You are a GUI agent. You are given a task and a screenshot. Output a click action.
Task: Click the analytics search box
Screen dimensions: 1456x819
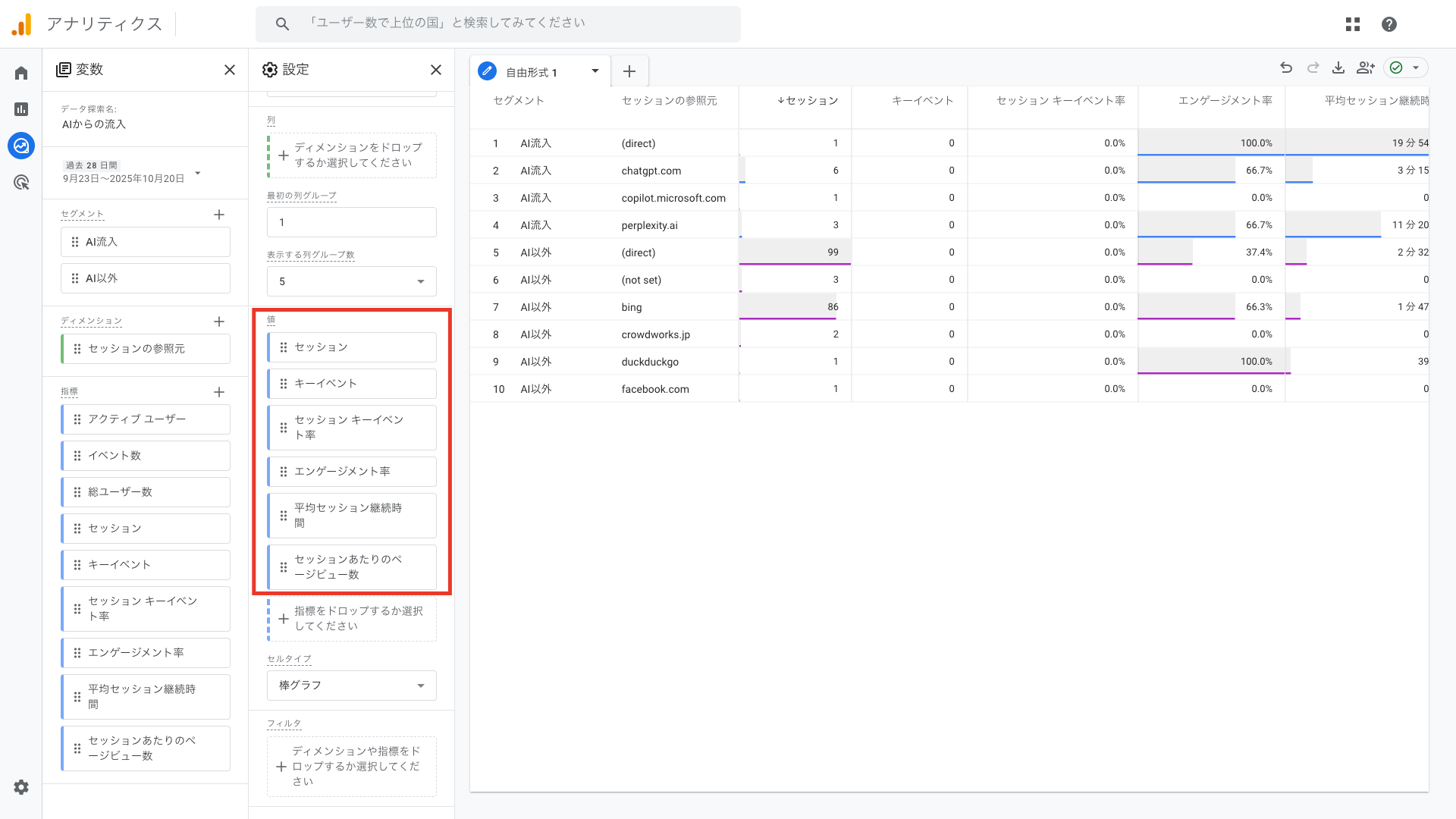[497, 24]
